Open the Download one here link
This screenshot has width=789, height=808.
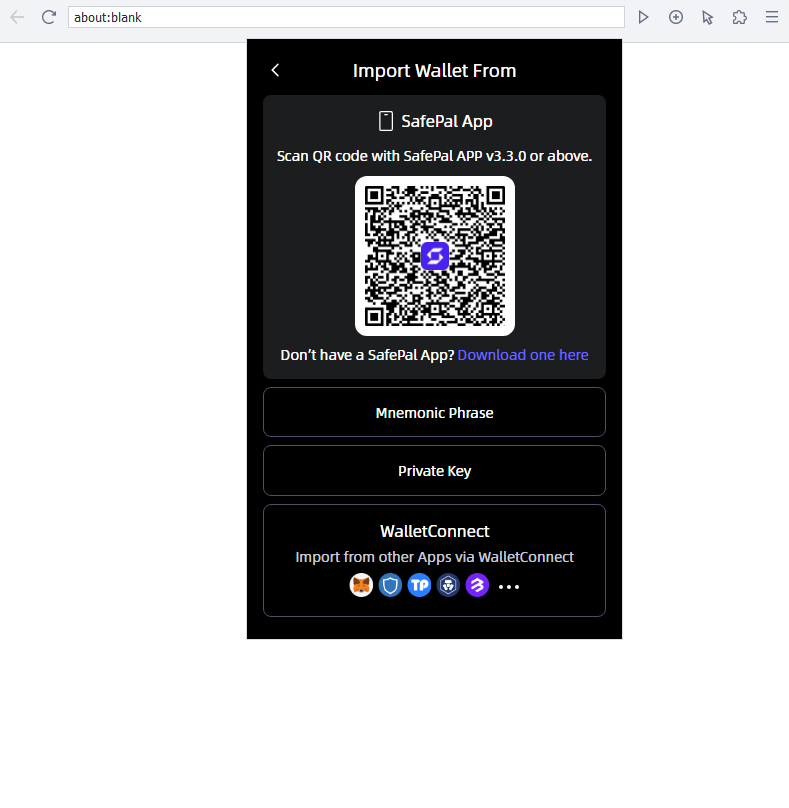click(x=523, y=355)
